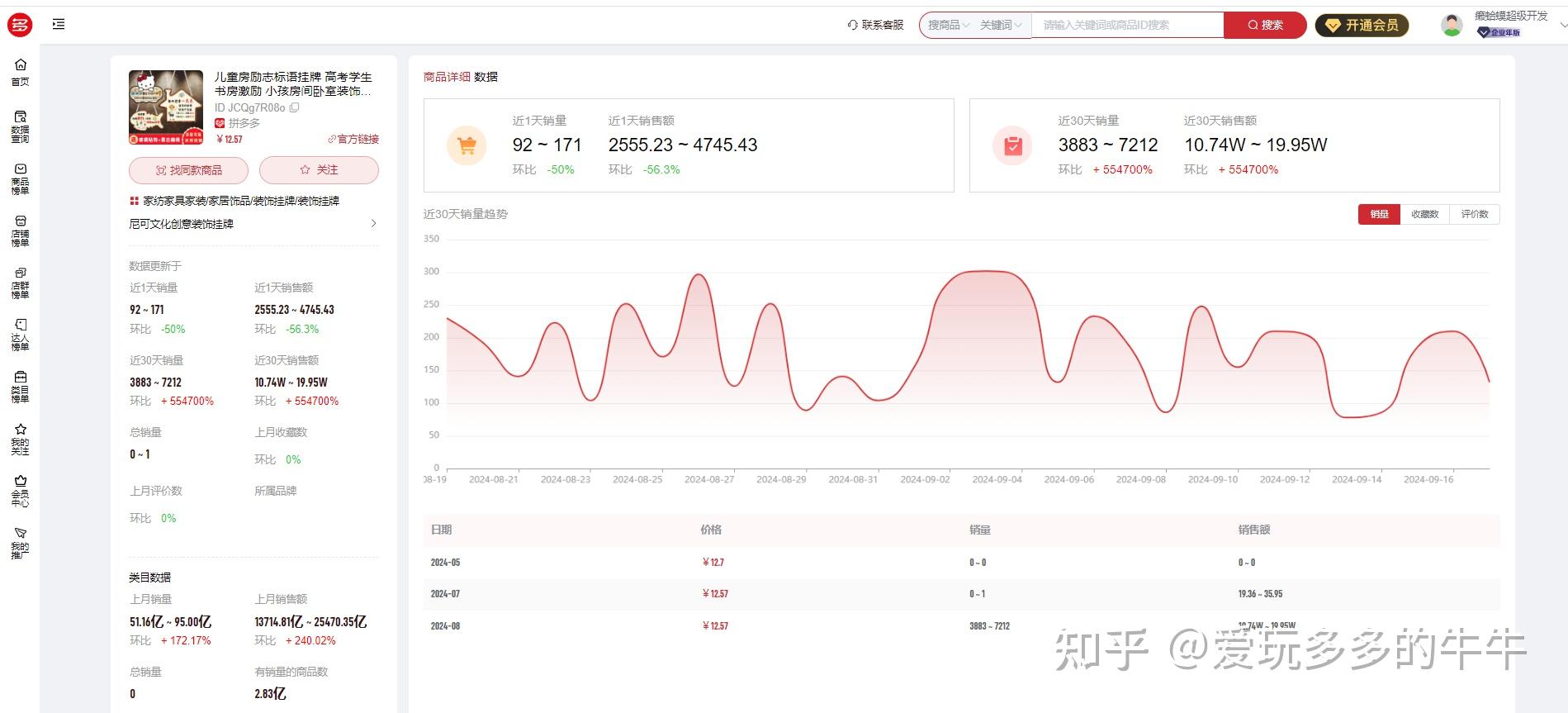Screen dimensions: 1568x713
Task: Click the 2024-07 row date cell
Action: tap(445, 594)
